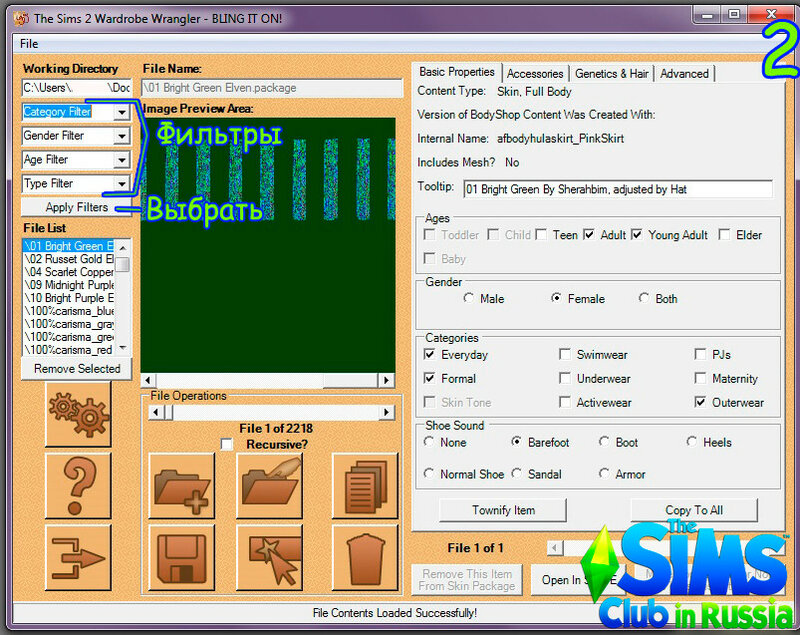Open the Age Filter dropdown

pyautogui.click(x=121, y=160)
